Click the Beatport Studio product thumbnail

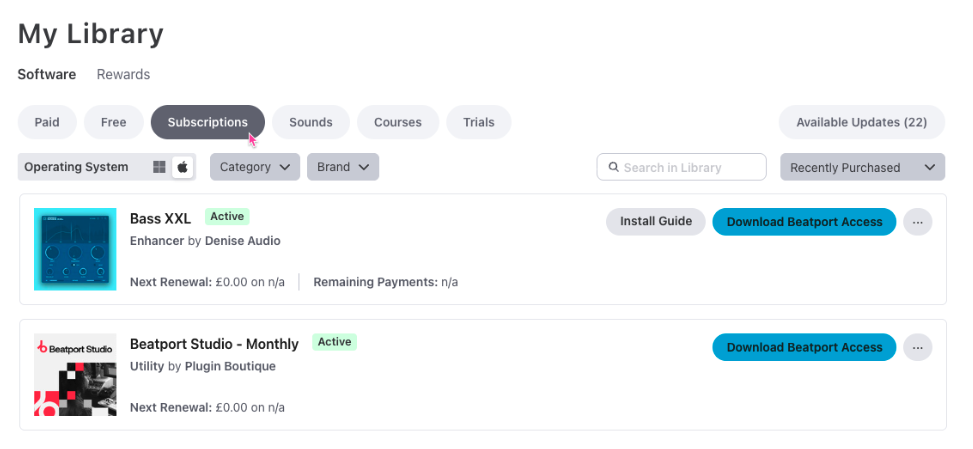tap(75, 375)
